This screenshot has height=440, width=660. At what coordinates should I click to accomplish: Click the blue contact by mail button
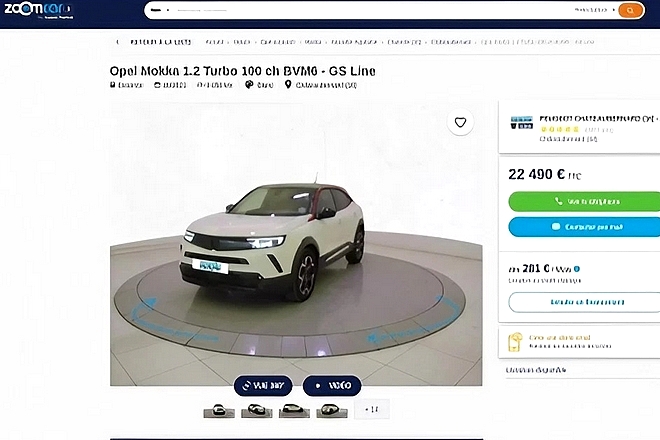tap(584, 227)
